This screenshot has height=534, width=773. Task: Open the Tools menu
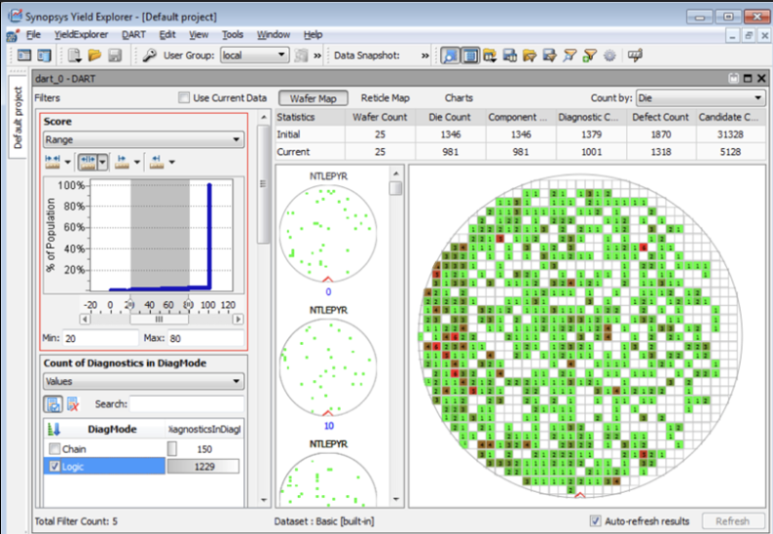tap(232, 35)
